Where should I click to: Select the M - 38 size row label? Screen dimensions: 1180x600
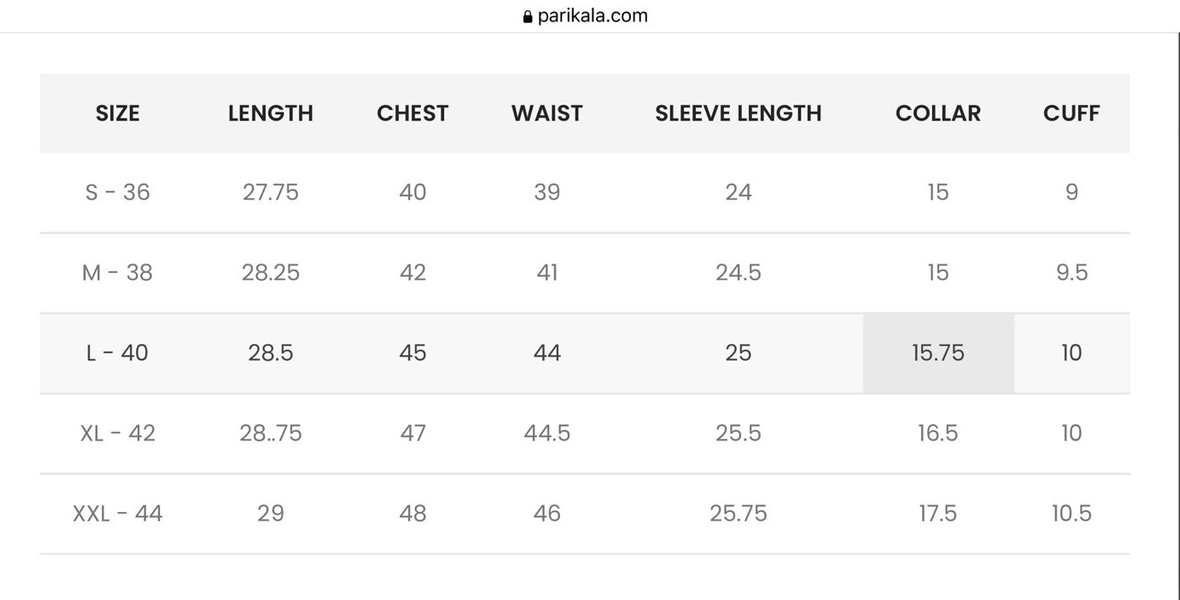[x=117, y=273]
